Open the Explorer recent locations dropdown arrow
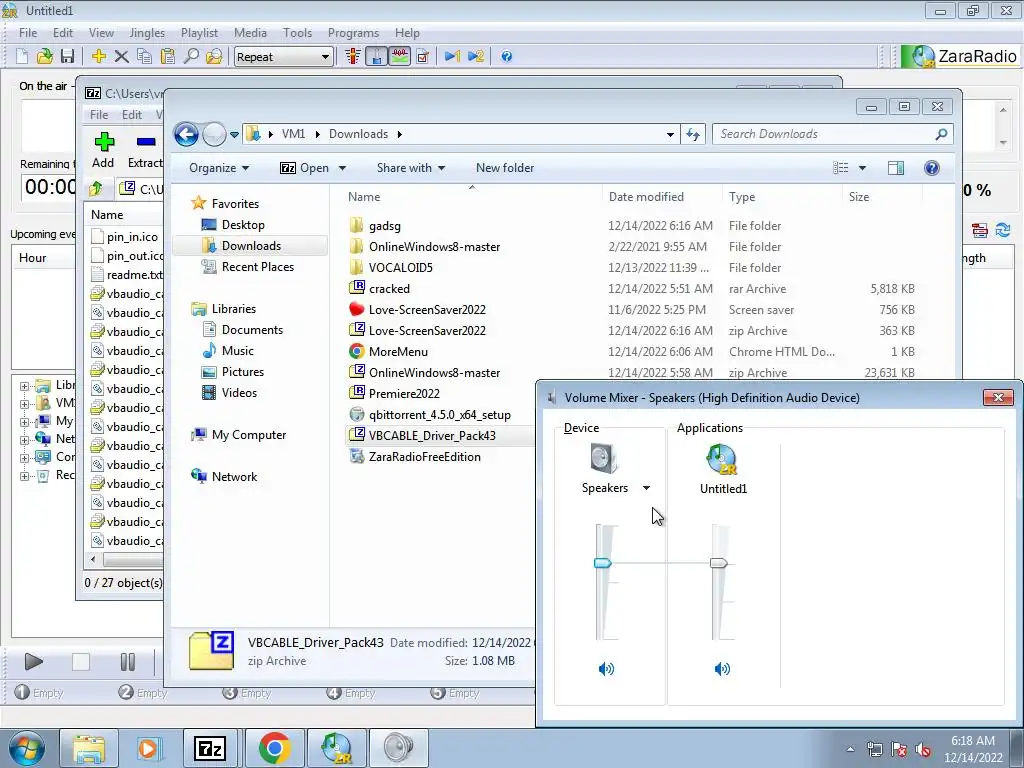The height and width of the screenshot is (768, 1024). 234,135
